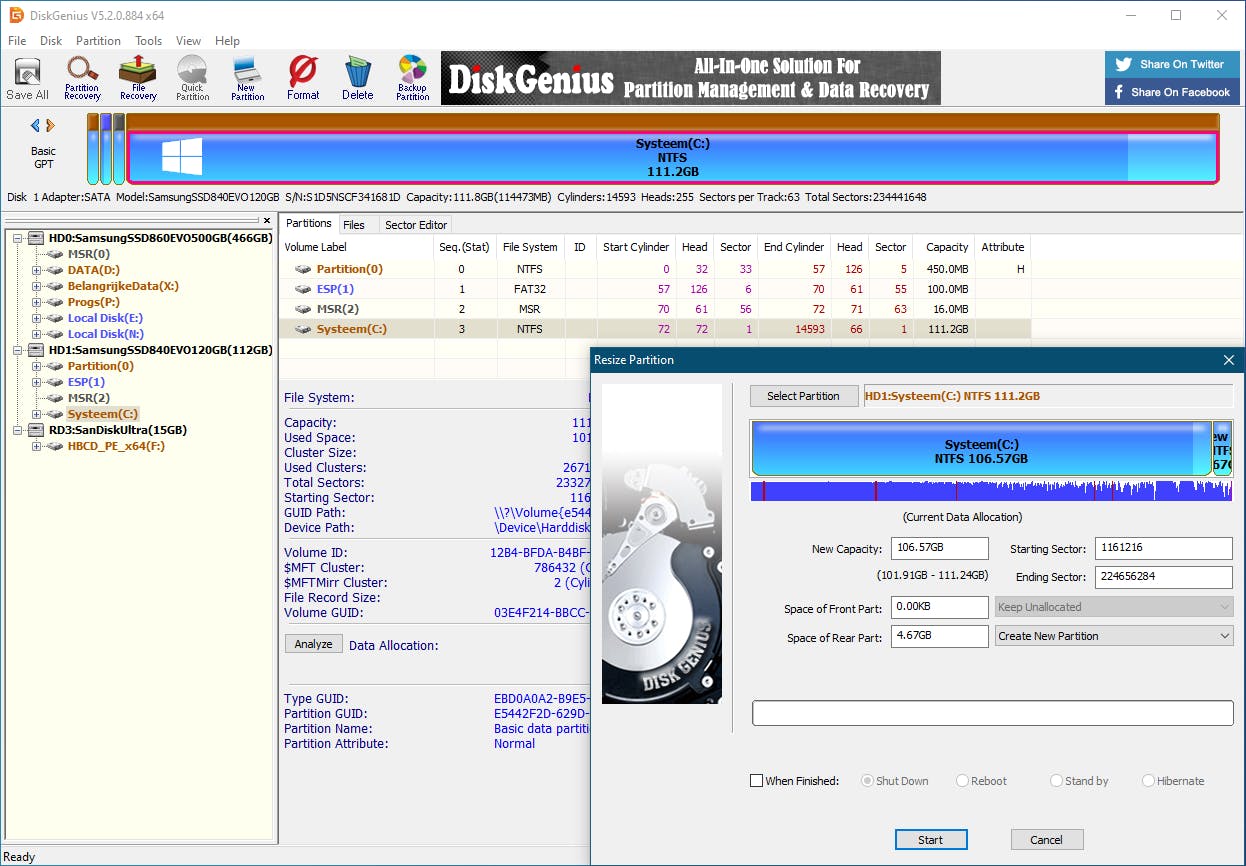
Task: Select MSR(2) row icon in table
Action: tap(303, 309)
